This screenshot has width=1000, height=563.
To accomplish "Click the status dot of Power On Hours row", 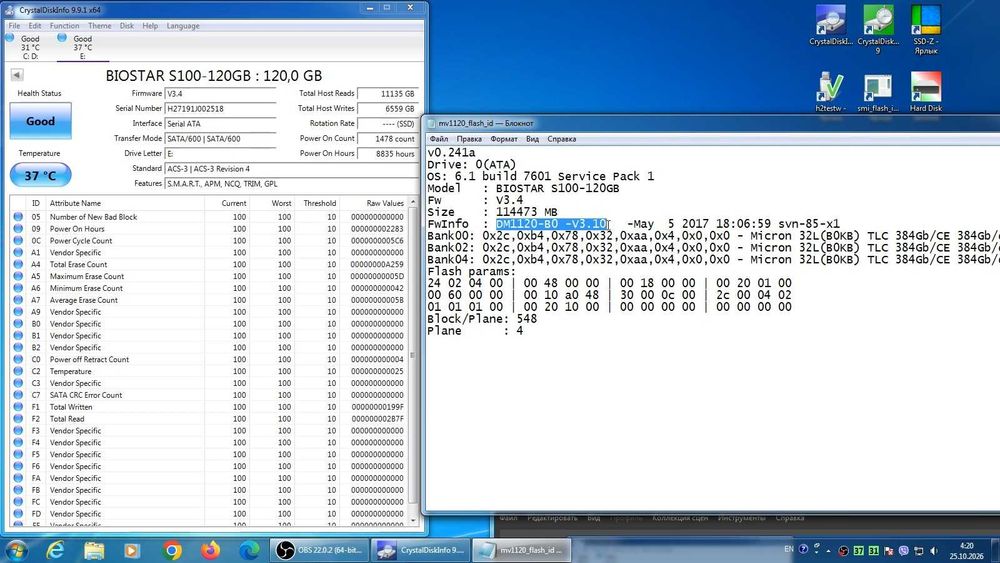I will coord(18,229).
